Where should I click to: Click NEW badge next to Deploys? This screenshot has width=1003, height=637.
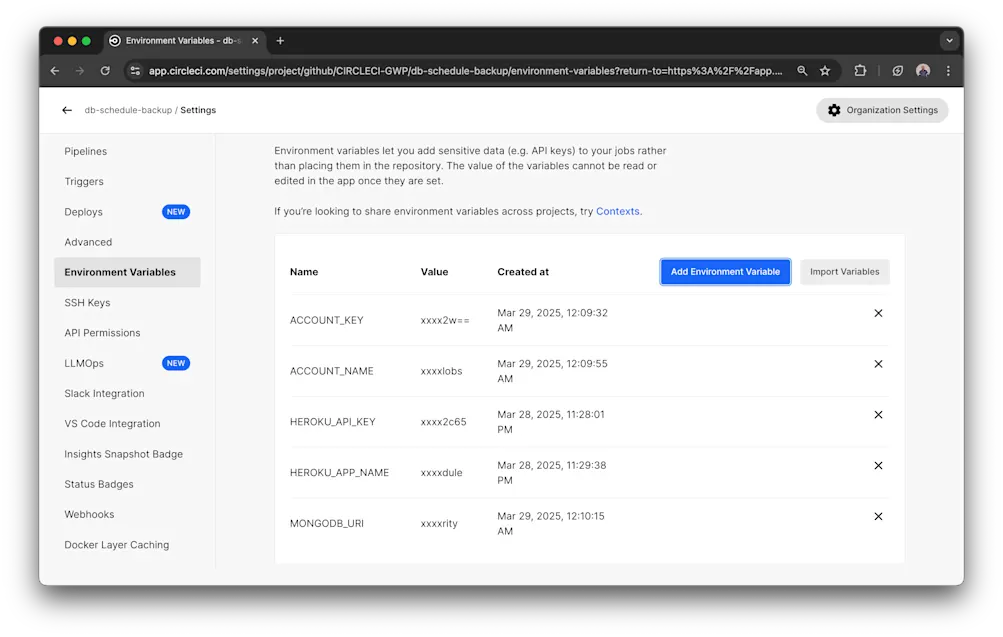pyautogui.click(x=176, y=212)
